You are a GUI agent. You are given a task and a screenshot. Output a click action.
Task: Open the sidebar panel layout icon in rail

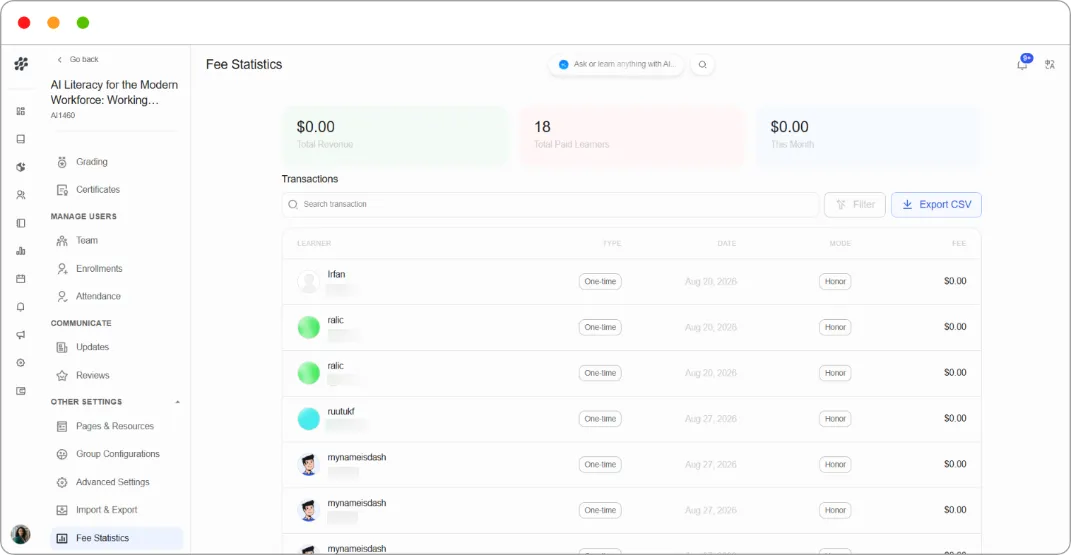(x=20, y=223)
